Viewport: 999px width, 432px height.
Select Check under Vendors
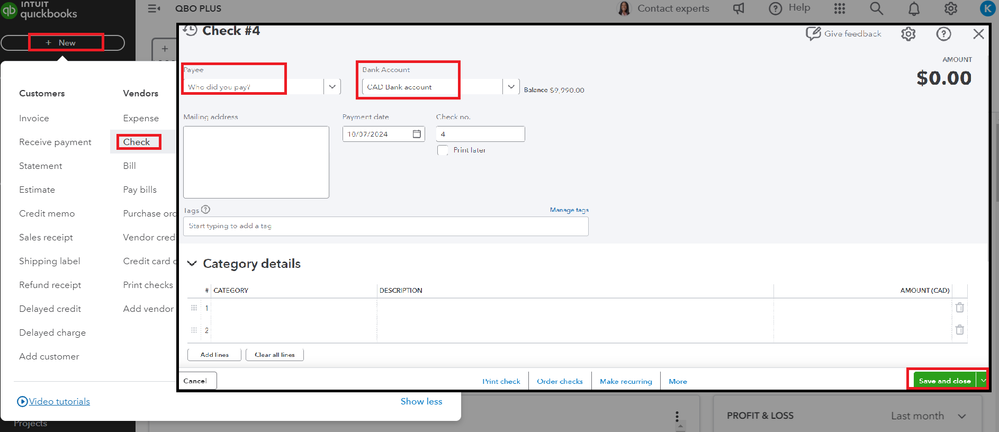136,142
